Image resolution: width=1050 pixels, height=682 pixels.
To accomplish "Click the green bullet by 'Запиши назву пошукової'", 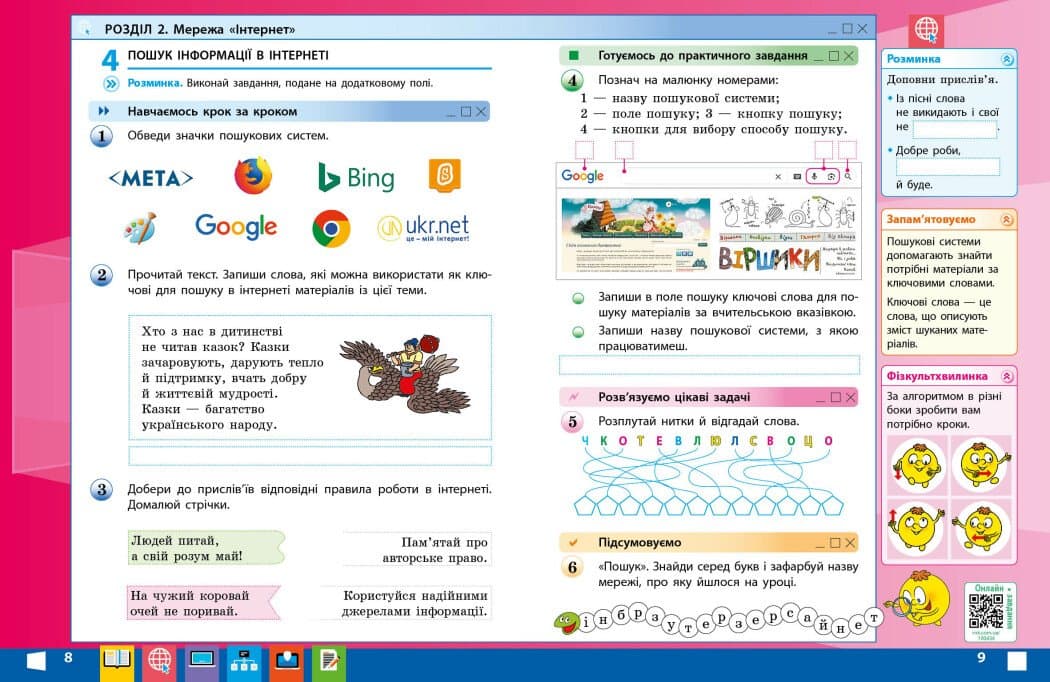I will tap(578, 332).
